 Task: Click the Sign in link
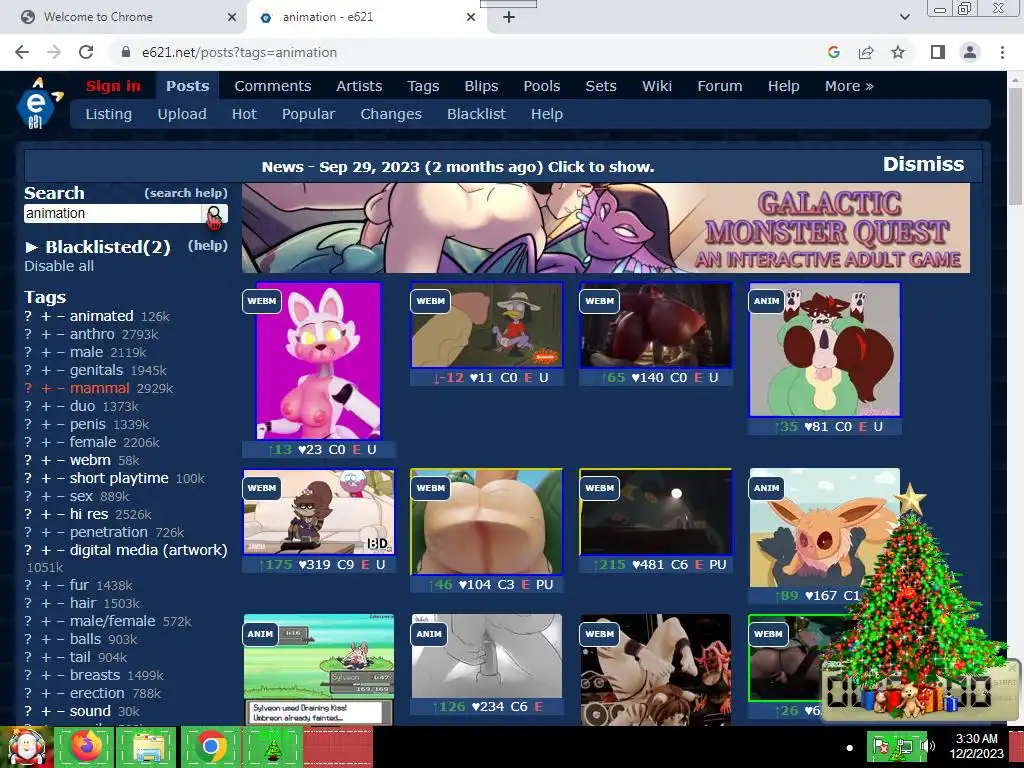pos(113,86)
